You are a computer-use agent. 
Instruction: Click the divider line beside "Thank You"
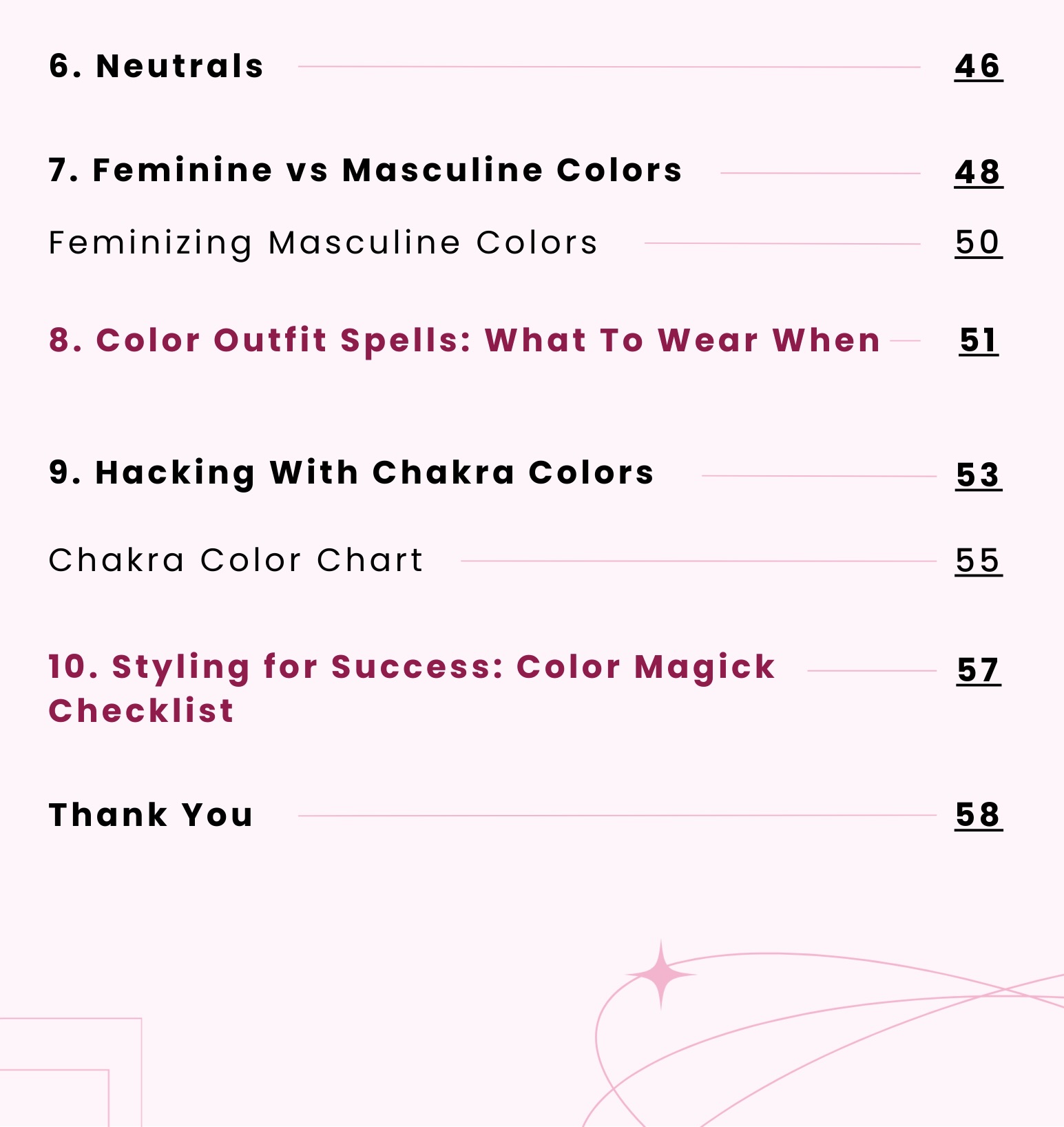(616, 816)
